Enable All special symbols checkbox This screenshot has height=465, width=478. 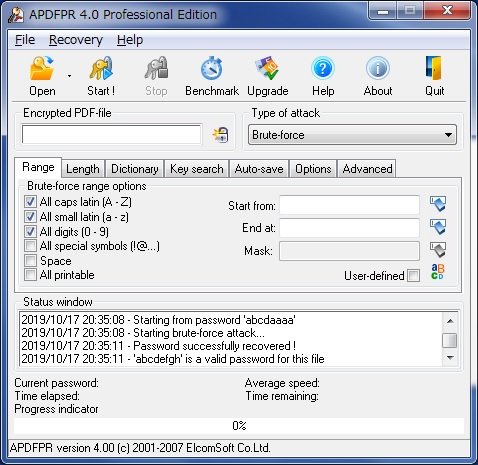(30, 246)
